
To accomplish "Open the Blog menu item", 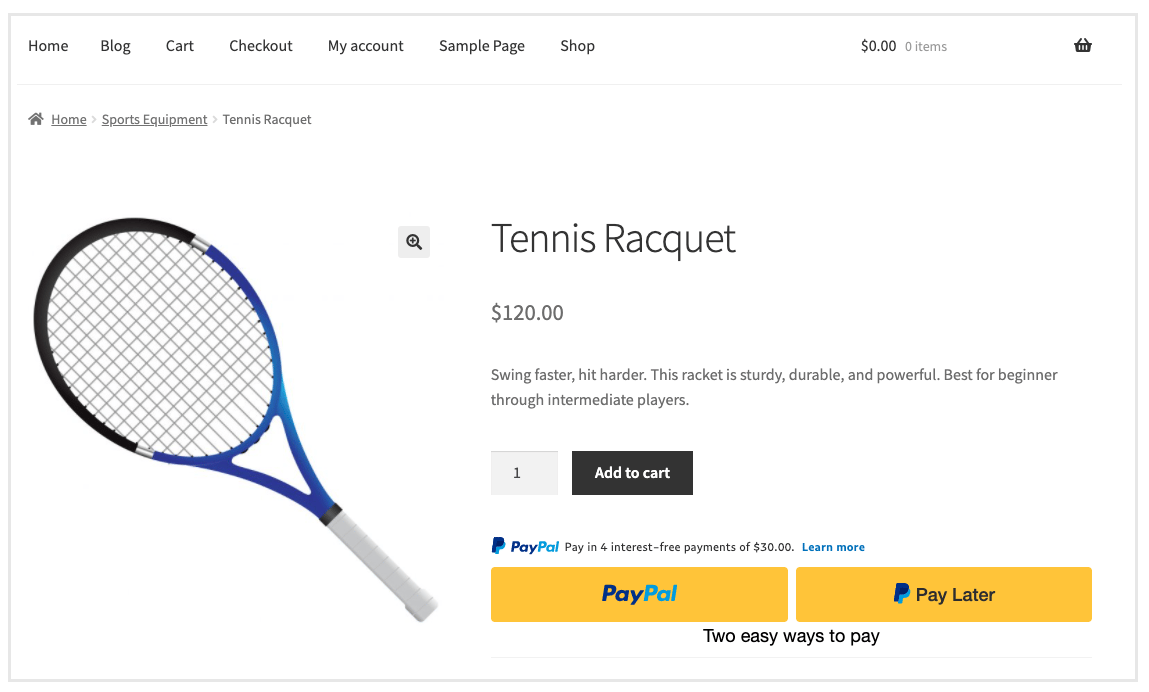I will click(115, 46).
